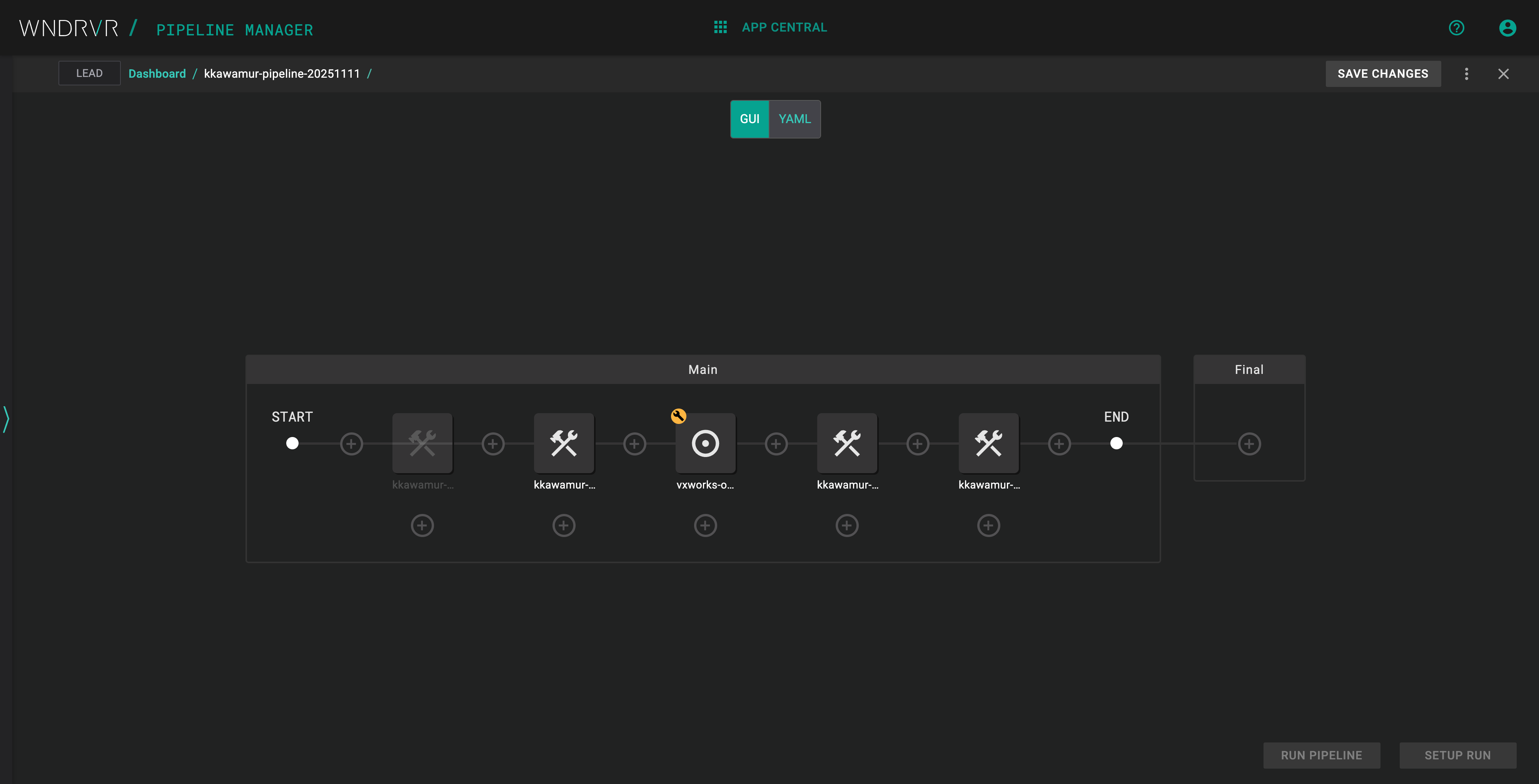The width and height of the screenshot is (1539, 784).
Task: Click the kkawamur-pipeline-20251111 breadcrumb
Action: 282,73
